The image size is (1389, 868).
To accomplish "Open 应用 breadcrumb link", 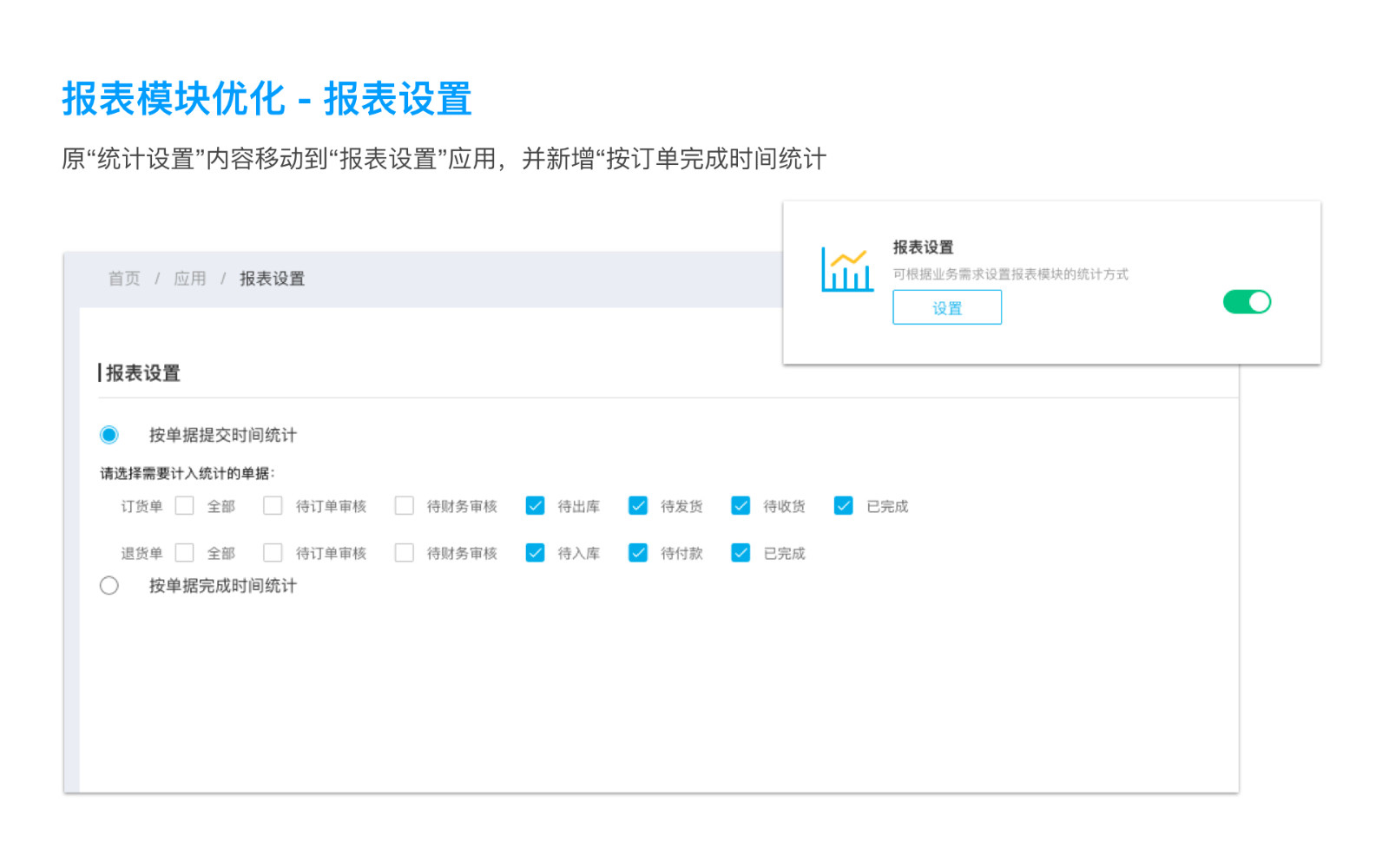I will click(x=189, y=279).
